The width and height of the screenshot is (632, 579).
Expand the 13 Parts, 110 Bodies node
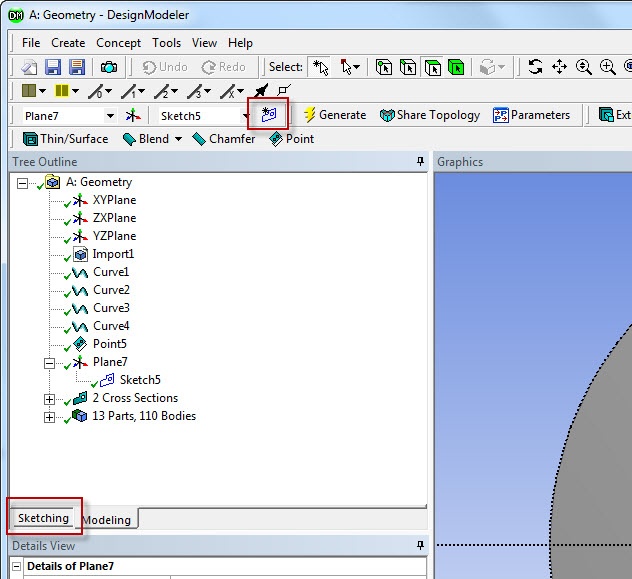(49, 417)
